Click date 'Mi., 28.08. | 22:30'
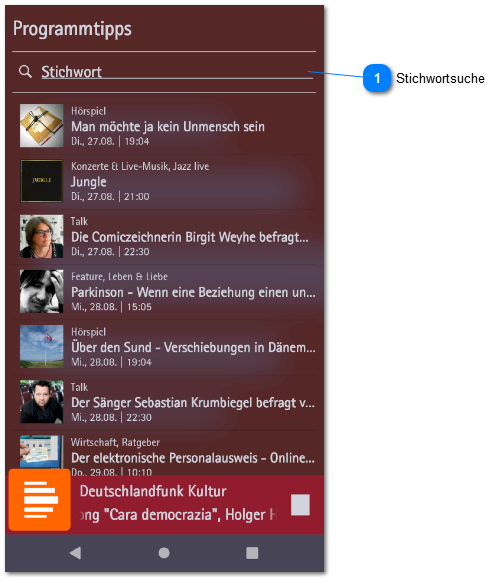This screenshot has height=581, width=501. click(x=111, y=417)
